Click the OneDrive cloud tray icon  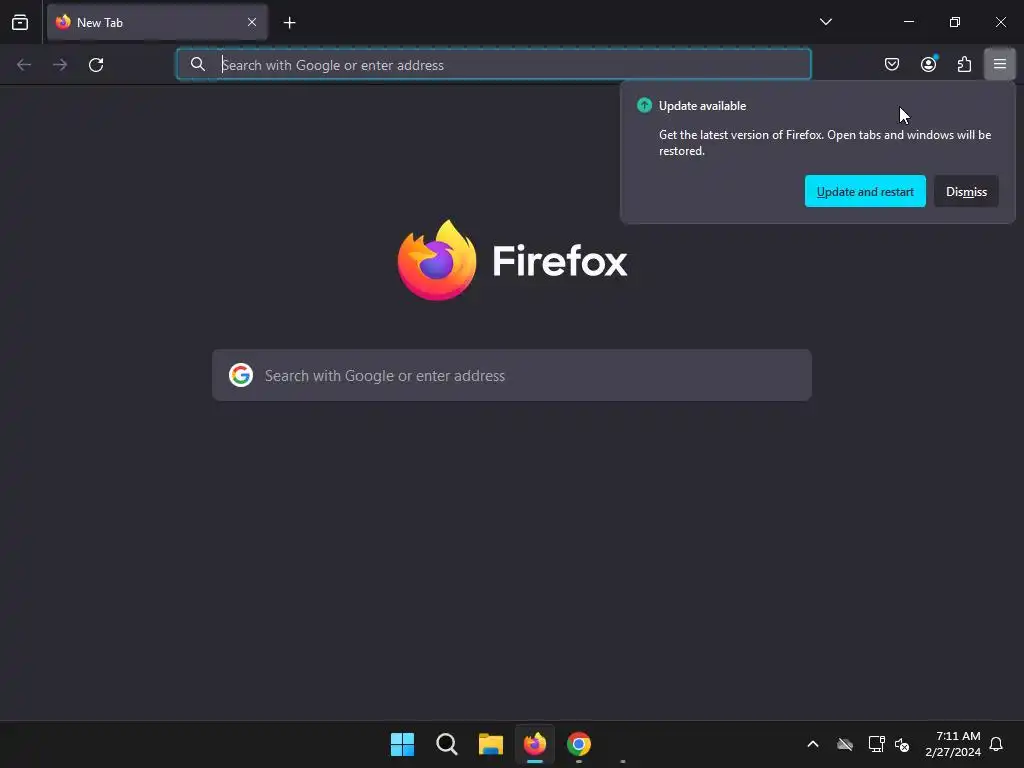(844, 744)
